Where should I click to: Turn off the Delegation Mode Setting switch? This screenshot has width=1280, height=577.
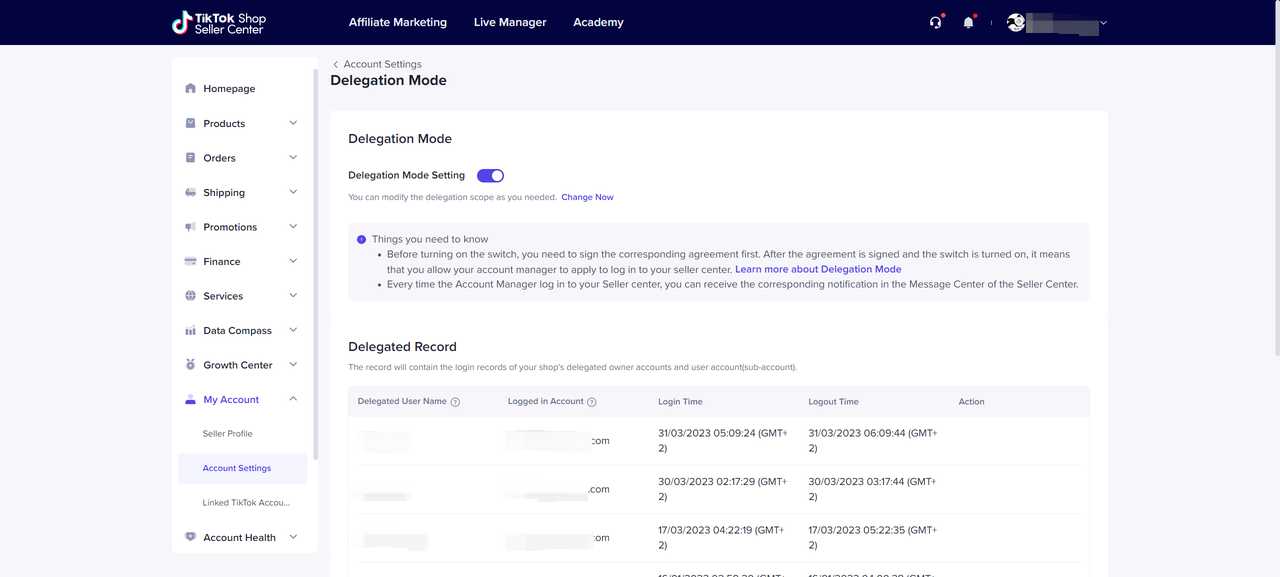[490, 176]
